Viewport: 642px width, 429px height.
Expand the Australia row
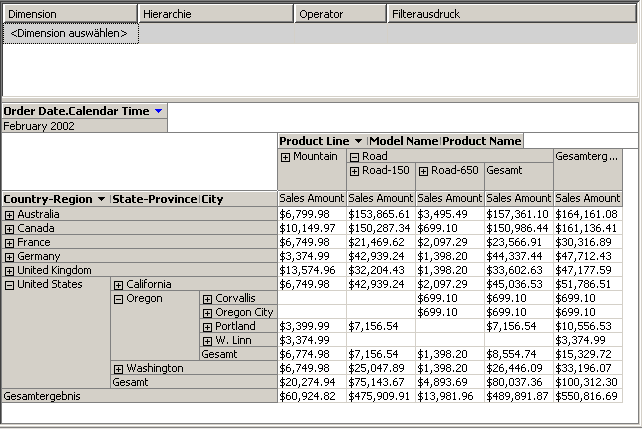coord(10,214)
